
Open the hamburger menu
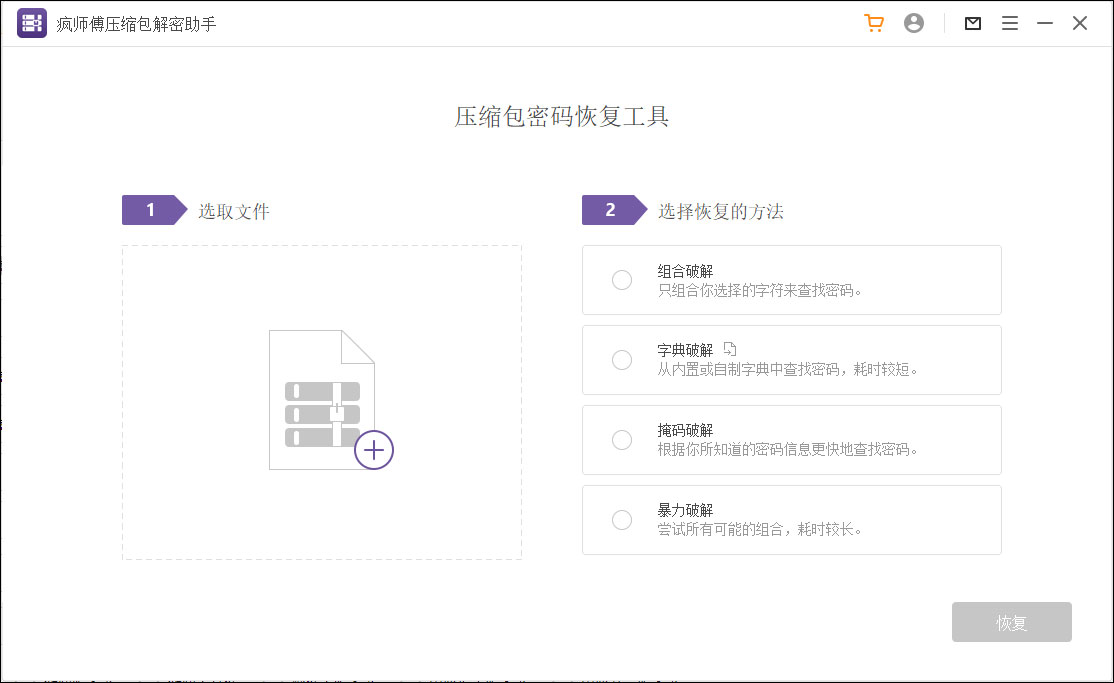pyautogui.click(x=1010, y=22)
